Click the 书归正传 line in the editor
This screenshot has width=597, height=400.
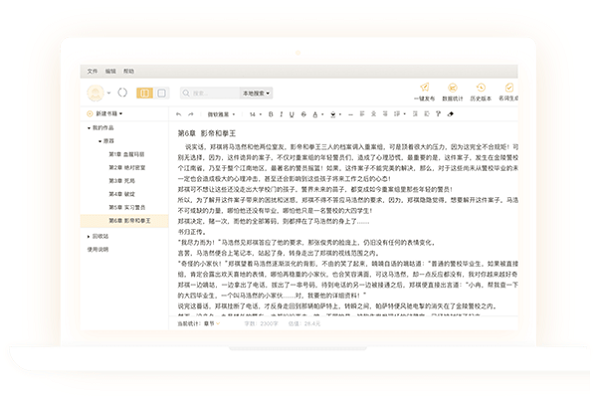click(192, 232)
